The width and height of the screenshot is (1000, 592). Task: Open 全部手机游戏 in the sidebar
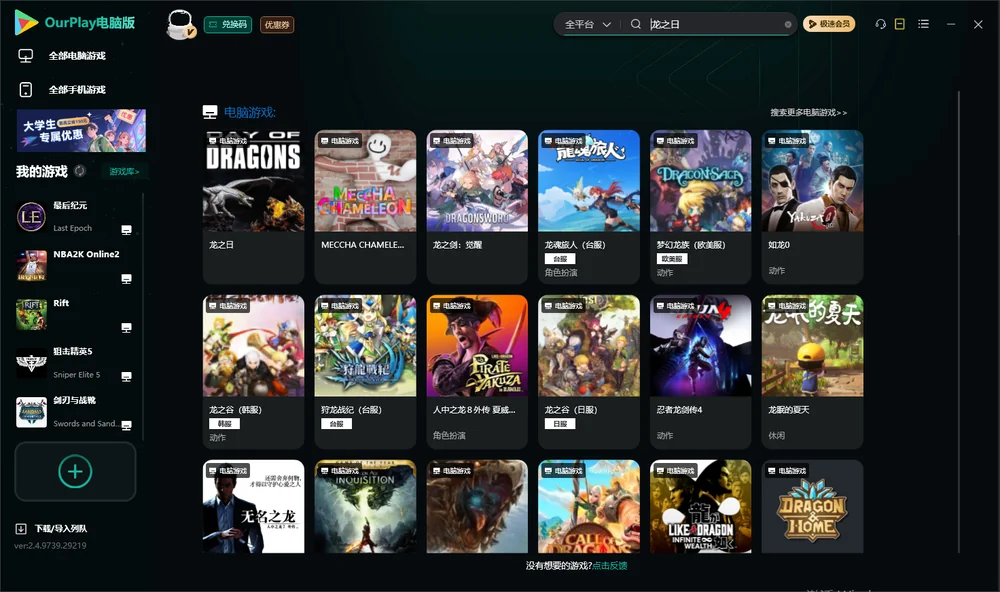click(62, 90)
